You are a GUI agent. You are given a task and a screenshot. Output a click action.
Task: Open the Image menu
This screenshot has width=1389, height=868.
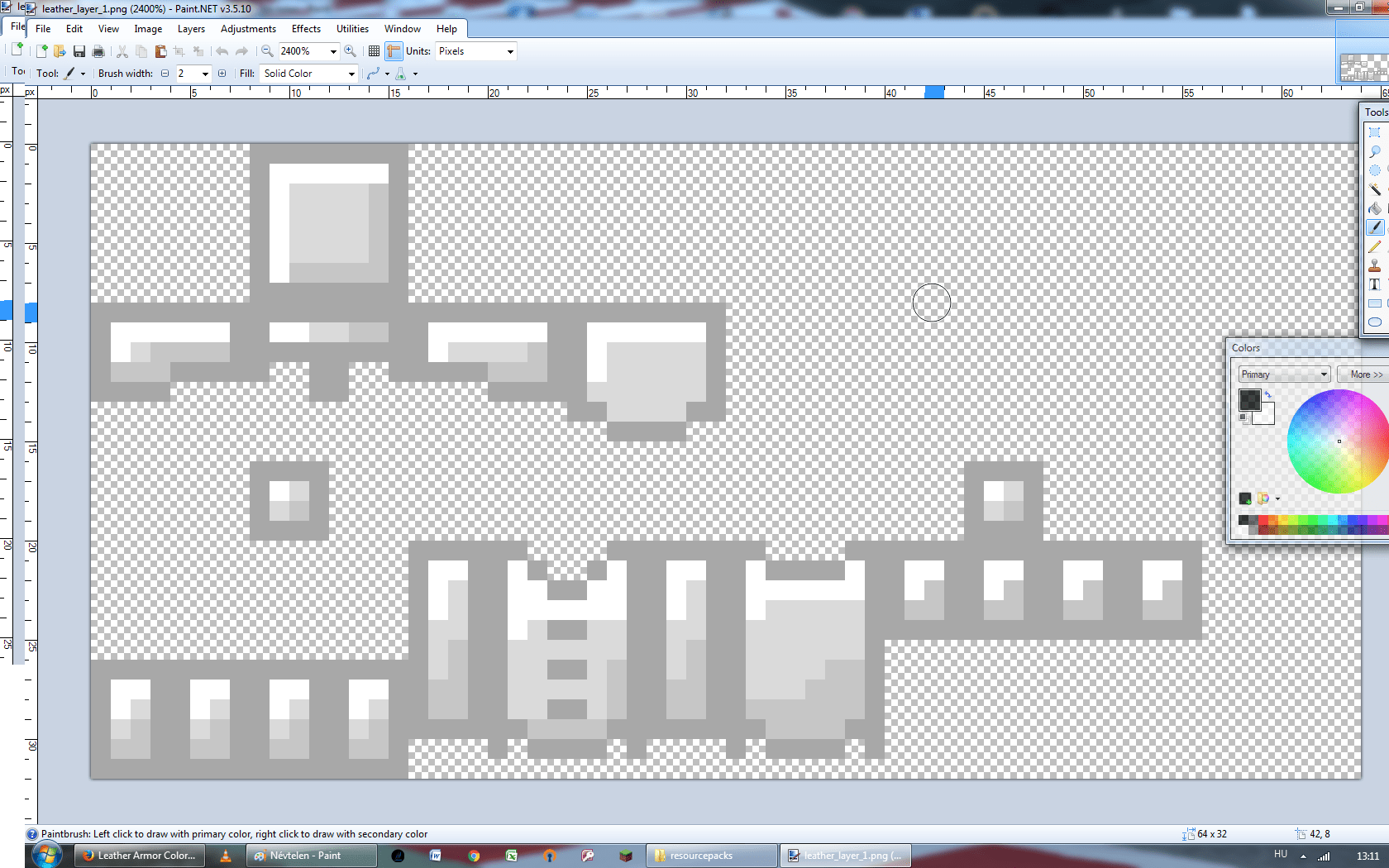coord(148,29)
